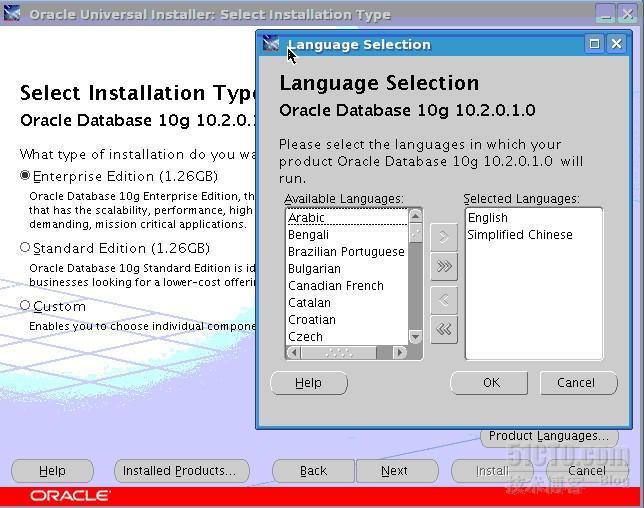Click scroll down arrow in Available Languages

click(x=415, y=337)
